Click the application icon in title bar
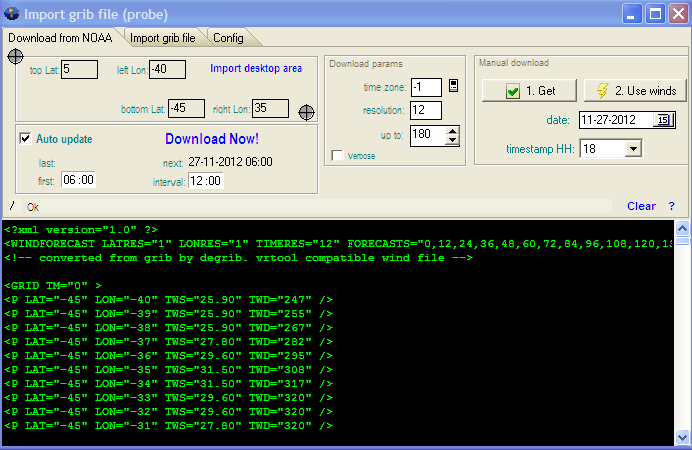Image resolution: width=692 pixels, height=450 pixels. coord(12,13)
